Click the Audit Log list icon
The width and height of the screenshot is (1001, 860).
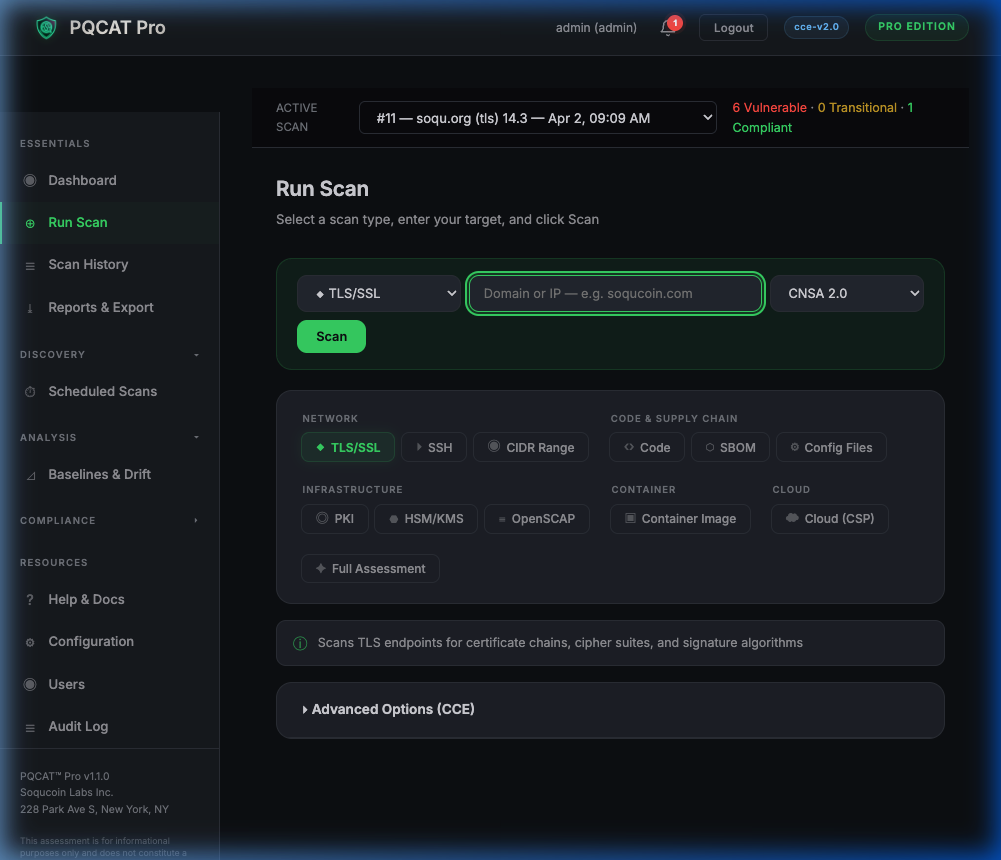(30, 726)
